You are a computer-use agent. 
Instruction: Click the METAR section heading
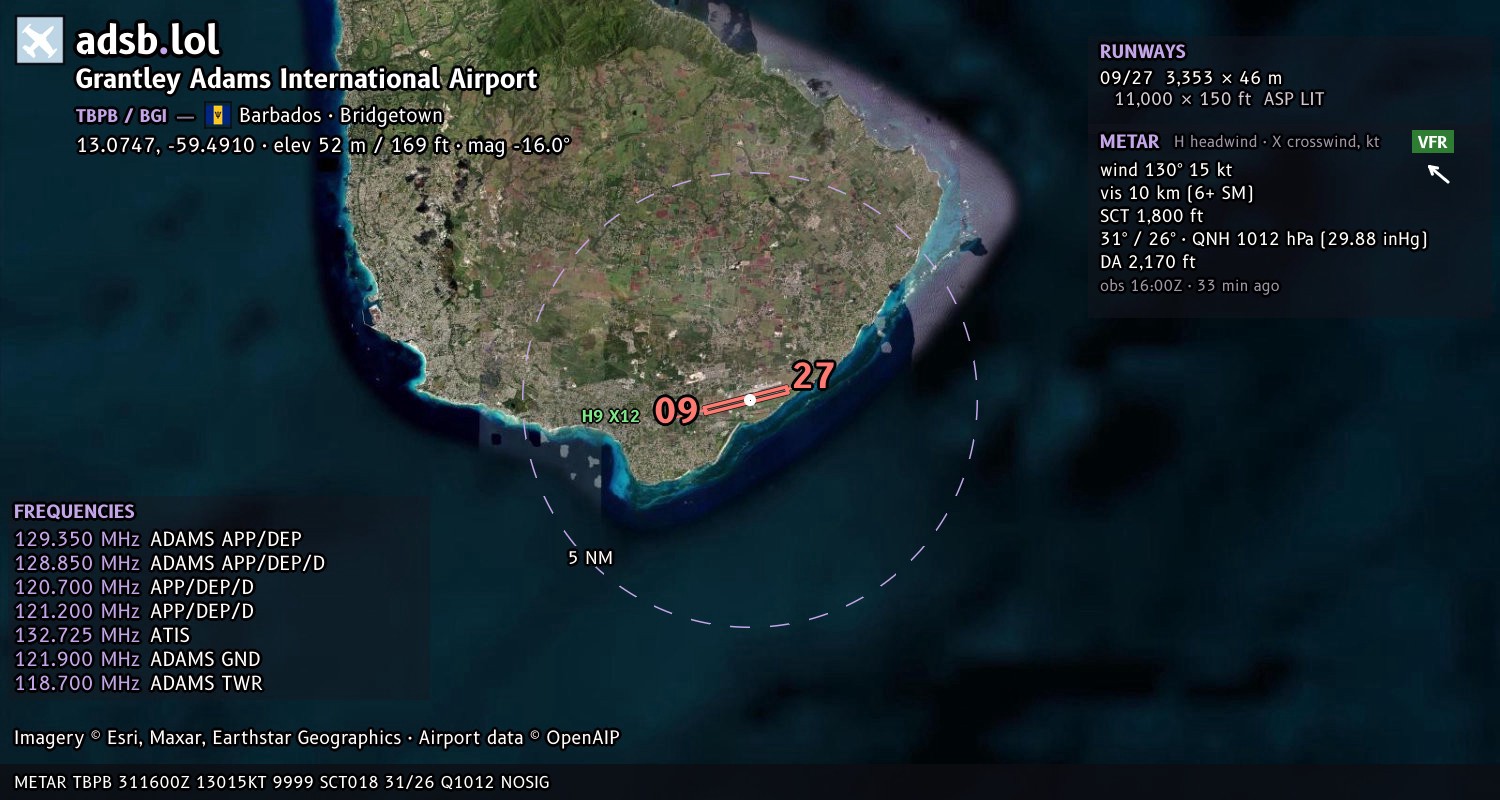click(x=1130, y=142)
